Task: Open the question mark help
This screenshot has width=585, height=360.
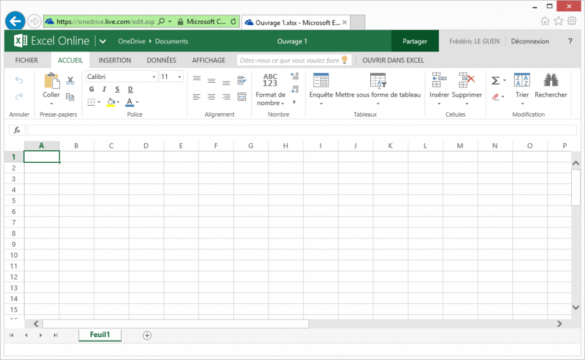Action: click(x=570, y=41)
